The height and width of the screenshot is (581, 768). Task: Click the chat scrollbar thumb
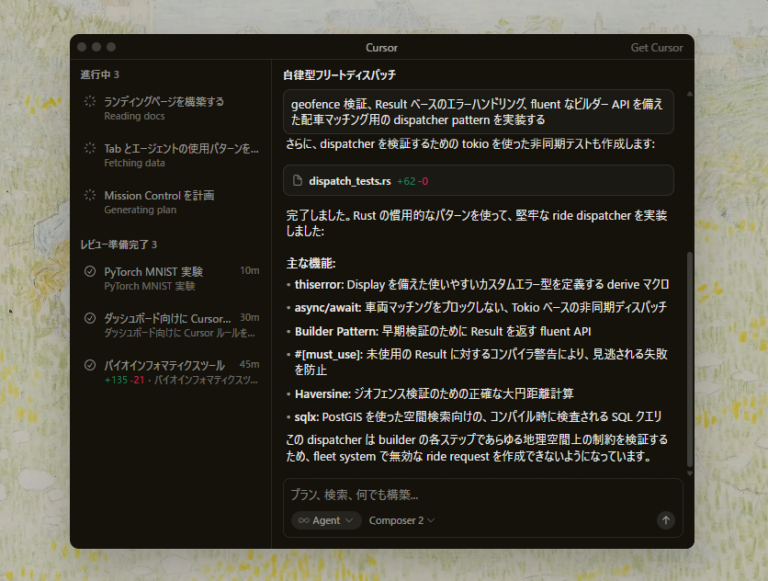point(690,360)
